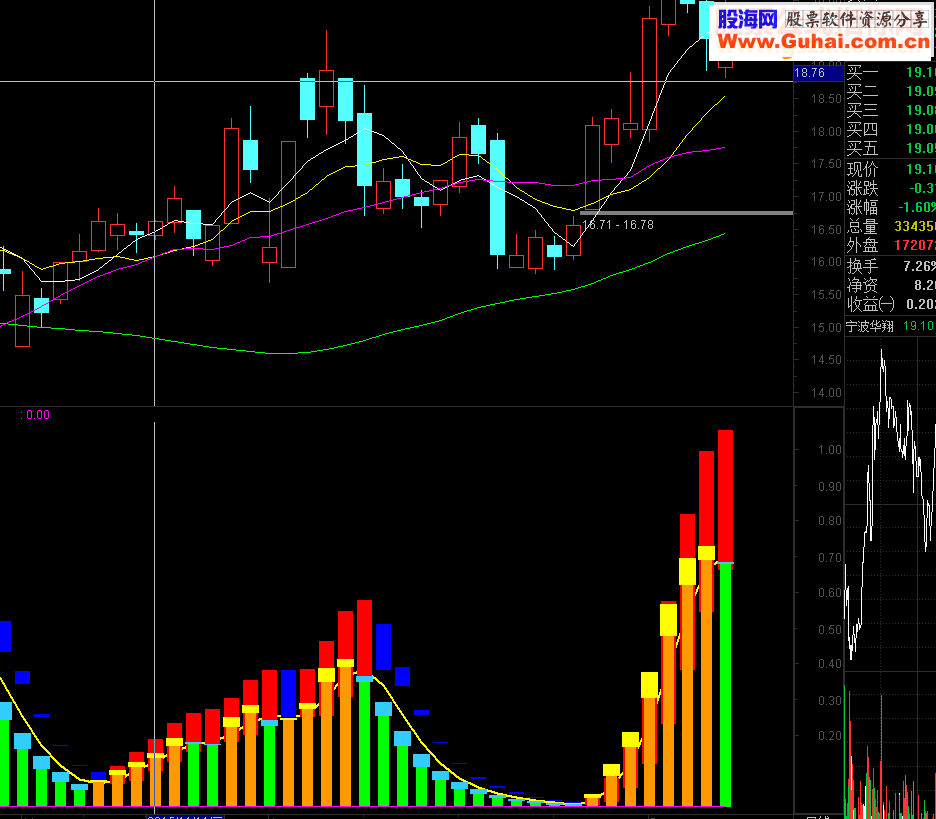Screen dimensions: 936x819
Task: Click the 0.40 indicator axis label
Action: [x=830, y=664]
